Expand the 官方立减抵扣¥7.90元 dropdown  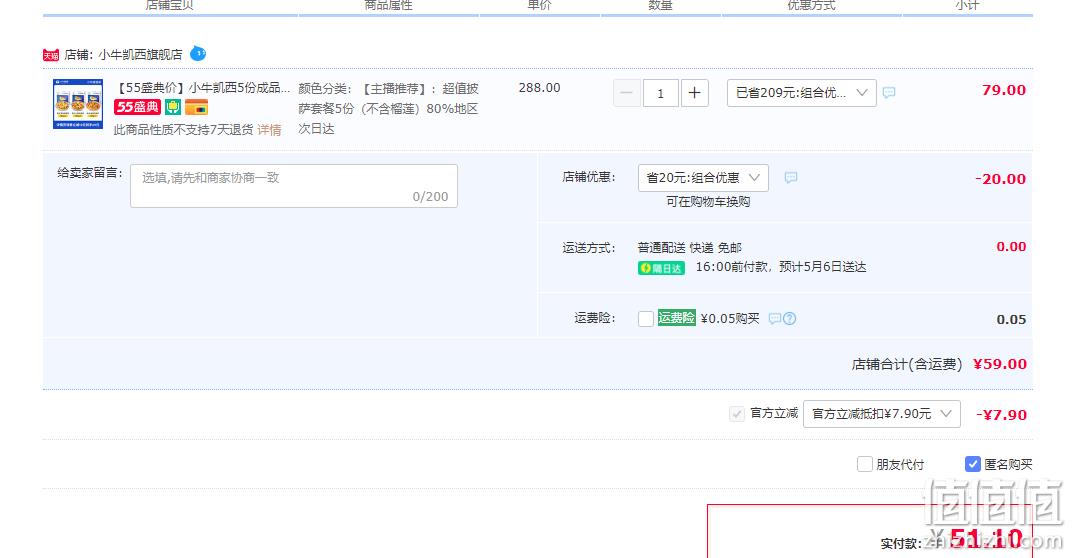(882, 414)
